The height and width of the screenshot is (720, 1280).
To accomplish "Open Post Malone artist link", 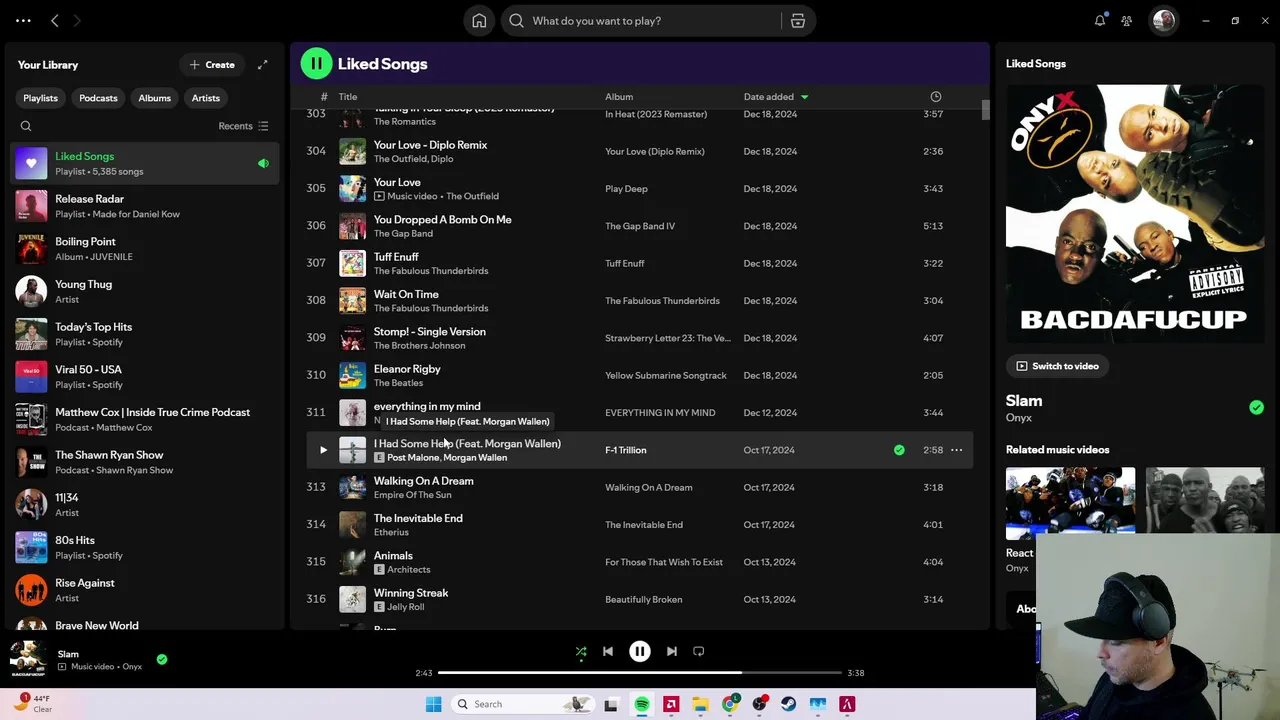I will (412, 458).
